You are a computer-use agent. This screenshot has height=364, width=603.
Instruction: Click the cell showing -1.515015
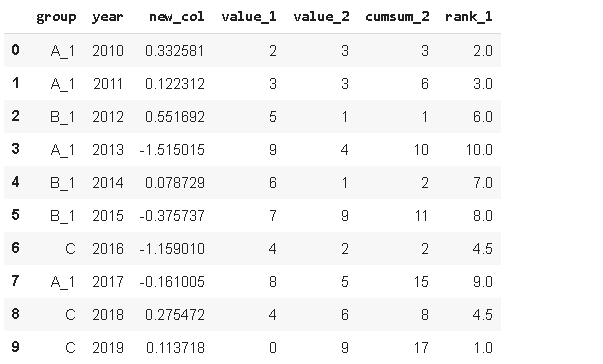click(x=172, y=150)
